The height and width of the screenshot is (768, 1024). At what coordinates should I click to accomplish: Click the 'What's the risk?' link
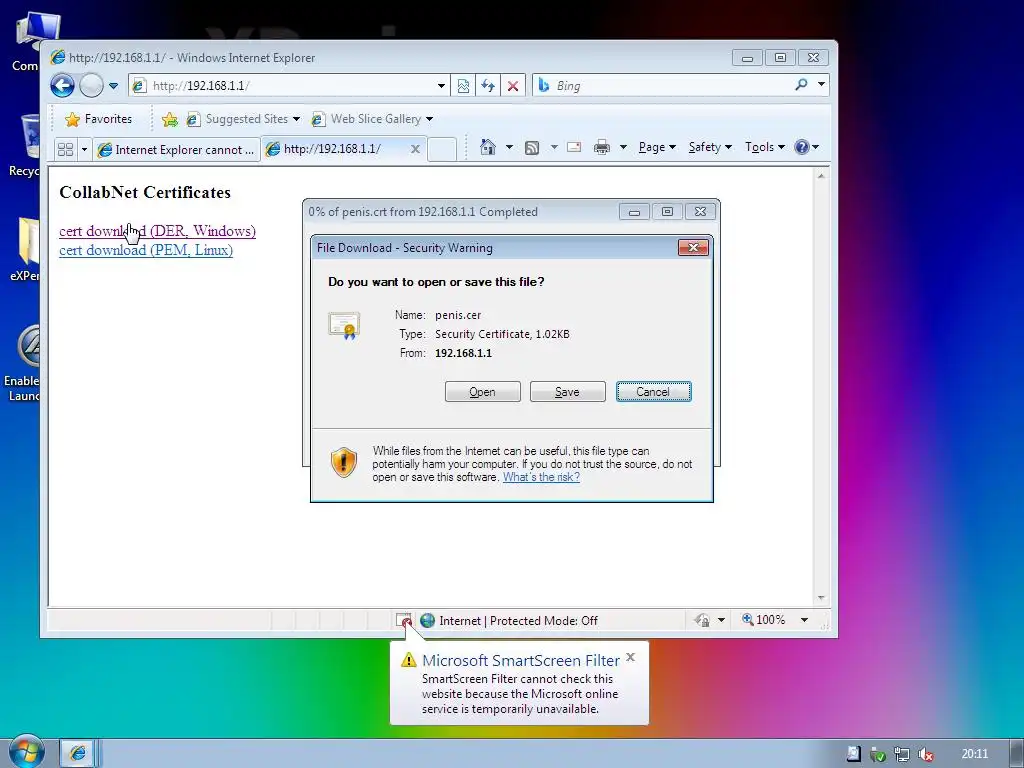coord(541,477)
